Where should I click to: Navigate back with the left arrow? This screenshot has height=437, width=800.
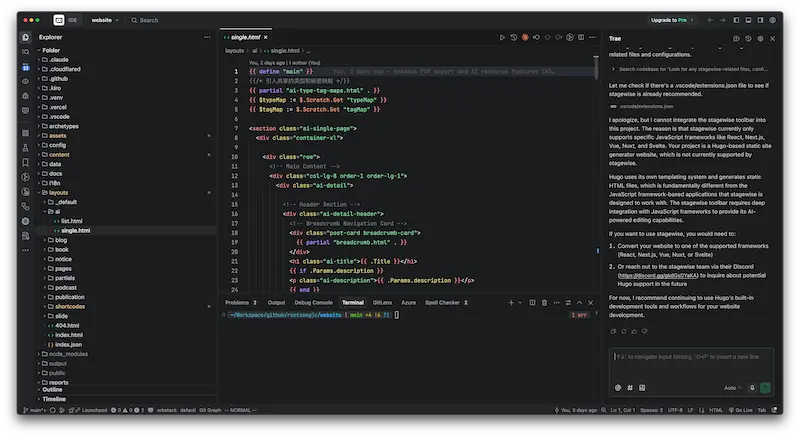(x=710, y=20)
